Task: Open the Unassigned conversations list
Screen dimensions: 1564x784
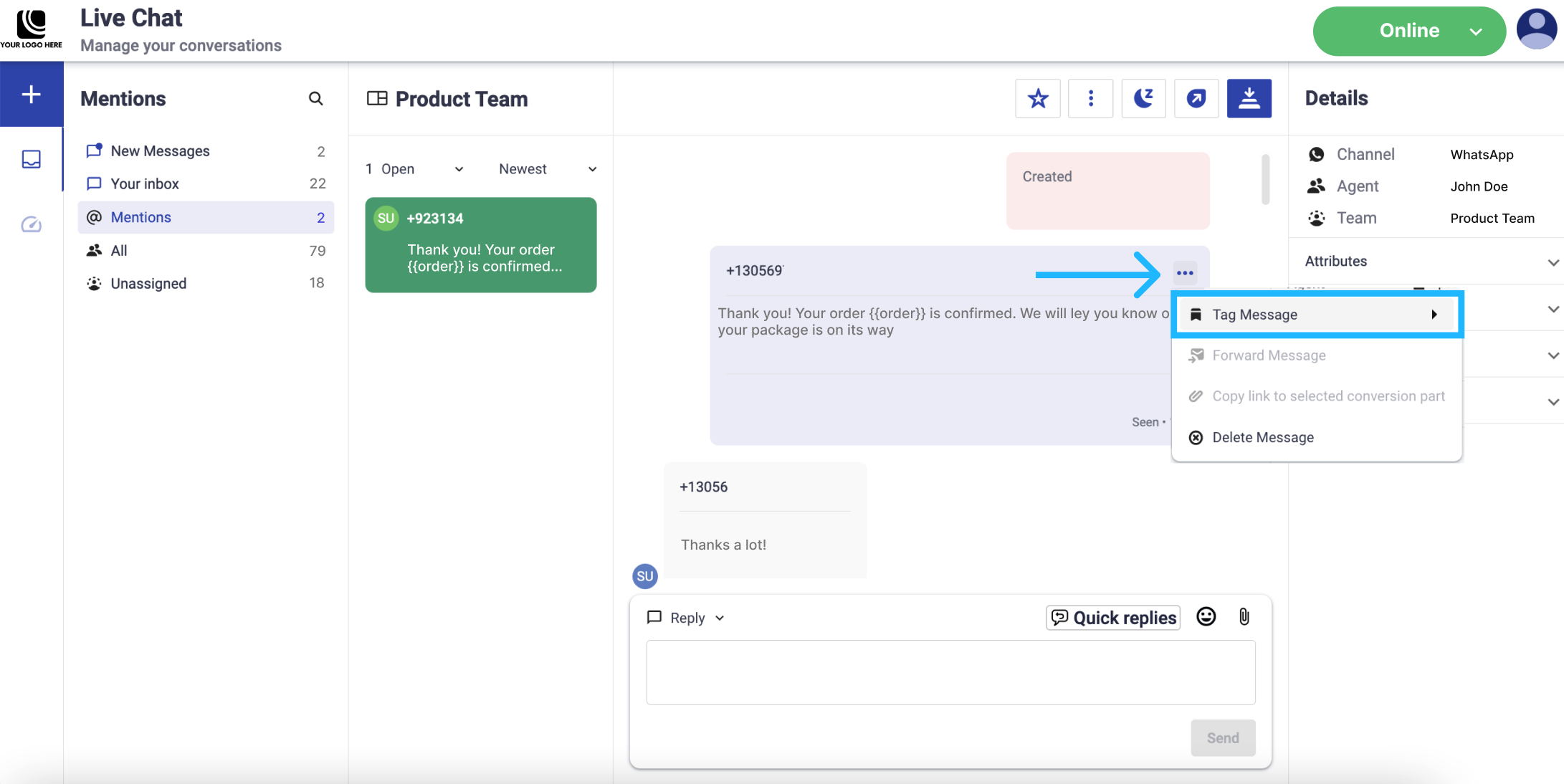Action: coord(148,283)
